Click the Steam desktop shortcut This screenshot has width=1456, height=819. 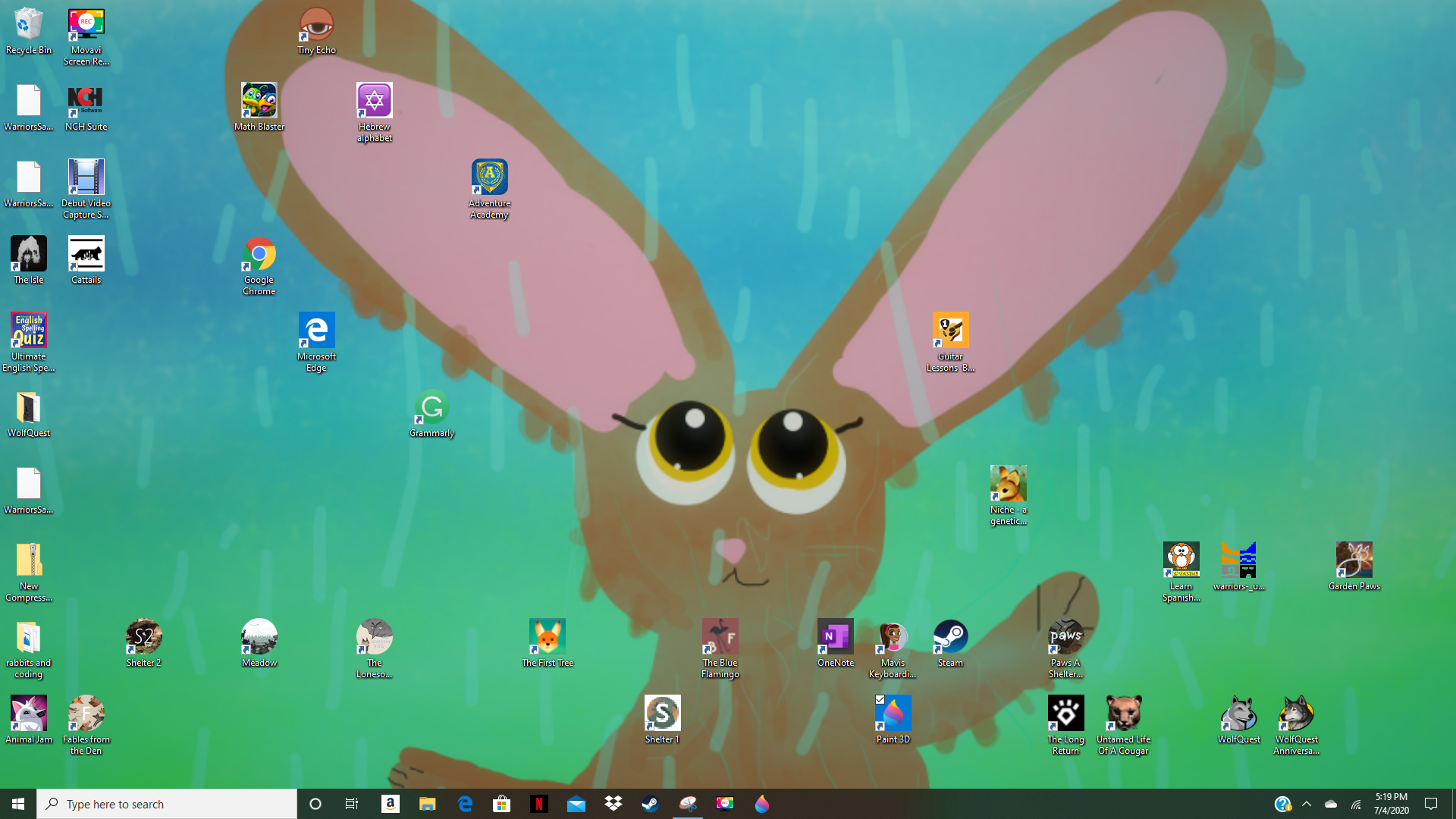point(950,638)
